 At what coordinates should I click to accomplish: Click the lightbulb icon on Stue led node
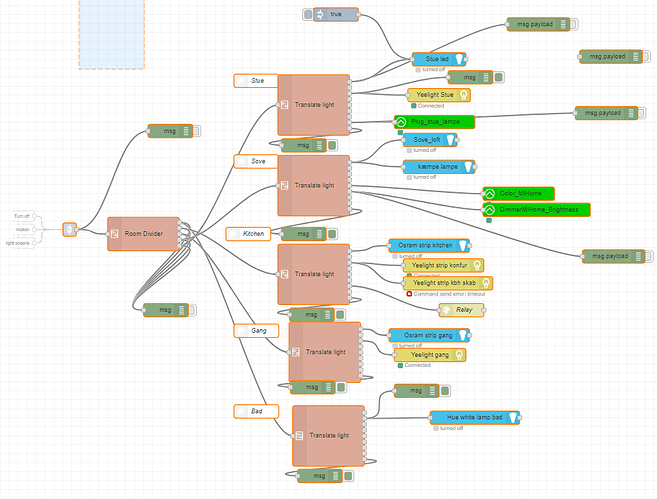[x=459, y=59]
